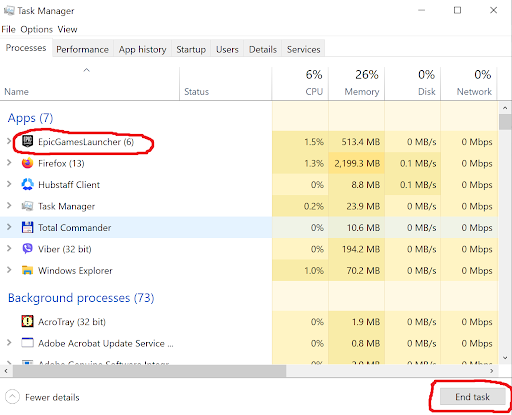Select the AcroTray (32 bit) row name
This screenshot has height=415, width=512.
[72, 322]
